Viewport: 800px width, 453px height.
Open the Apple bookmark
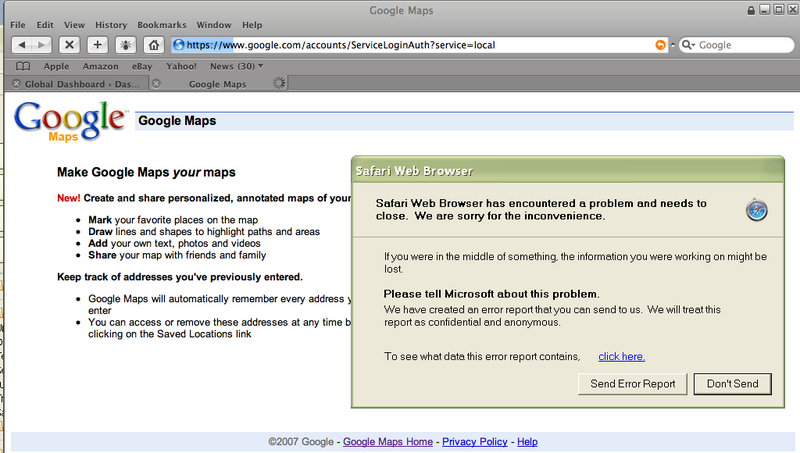(56, 66)
